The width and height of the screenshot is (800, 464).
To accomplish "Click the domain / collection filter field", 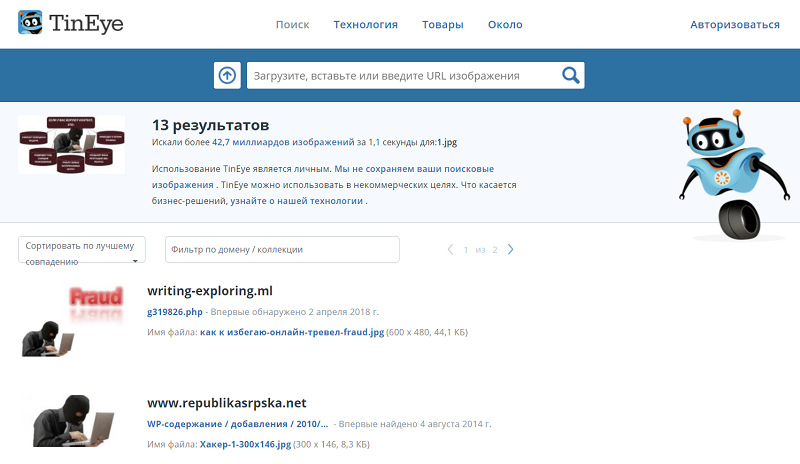I will point(282,250).
